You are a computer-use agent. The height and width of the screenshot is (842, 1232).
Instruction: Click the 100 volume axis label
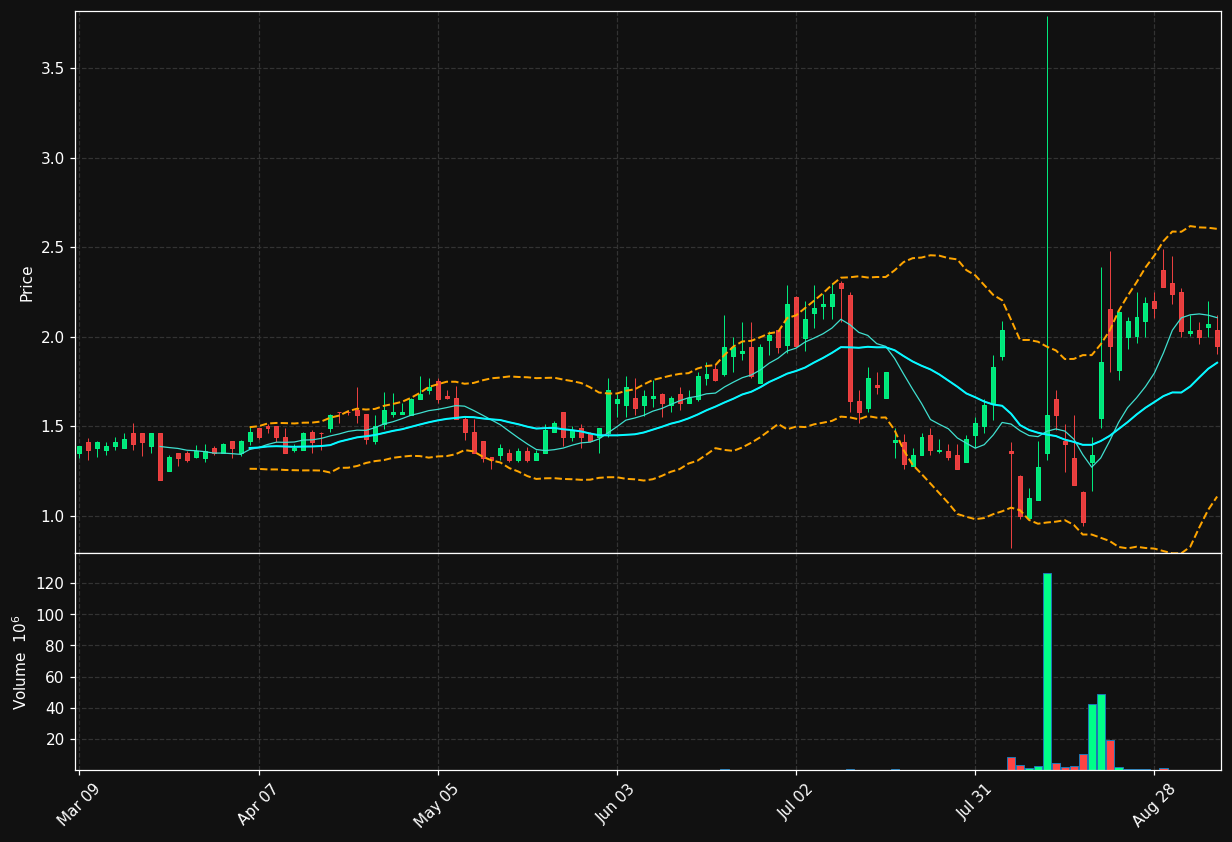click(51, 615)
